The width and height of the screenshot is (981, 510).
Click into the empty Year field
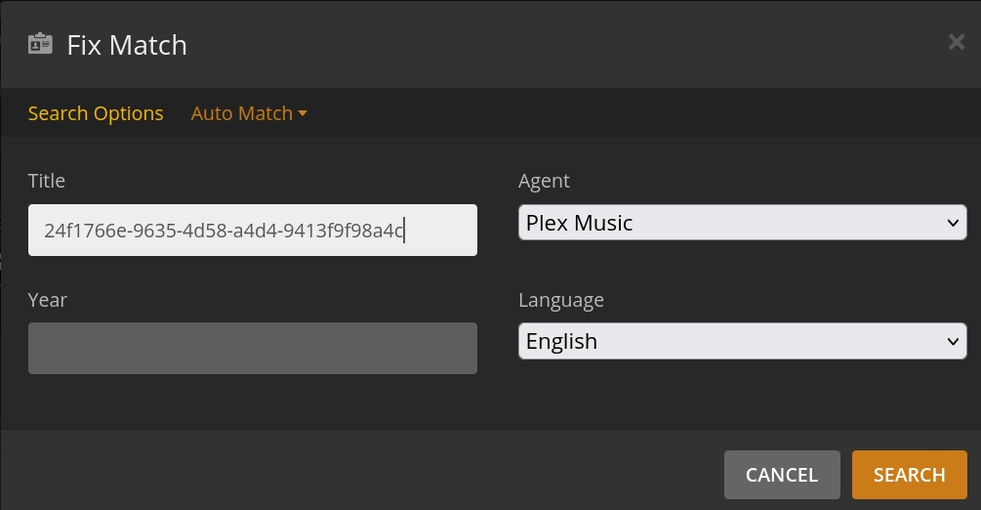(x=252, y=348)
